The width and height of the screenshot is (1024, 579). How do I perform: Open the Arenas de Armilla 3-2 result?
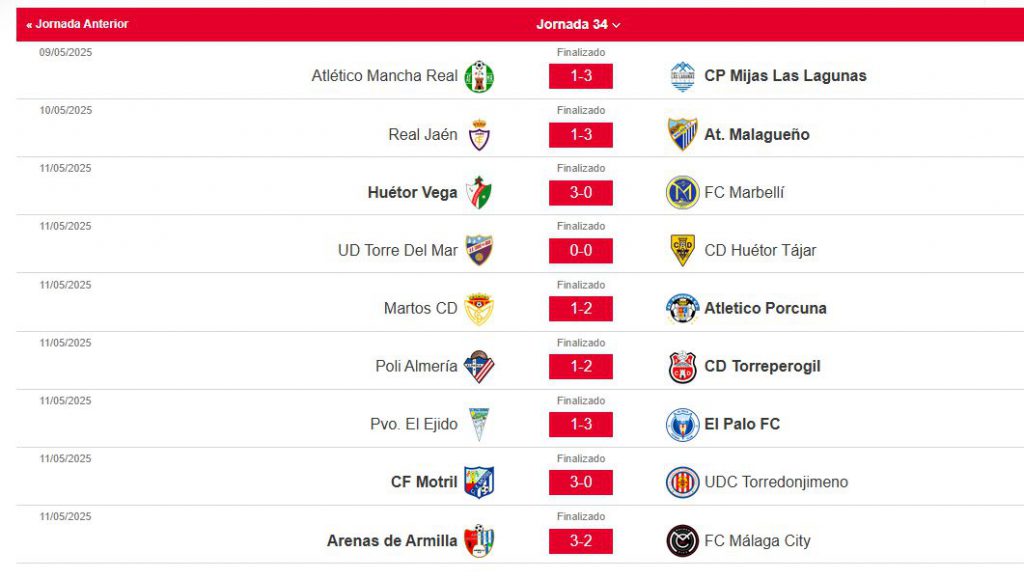point(581,540)
